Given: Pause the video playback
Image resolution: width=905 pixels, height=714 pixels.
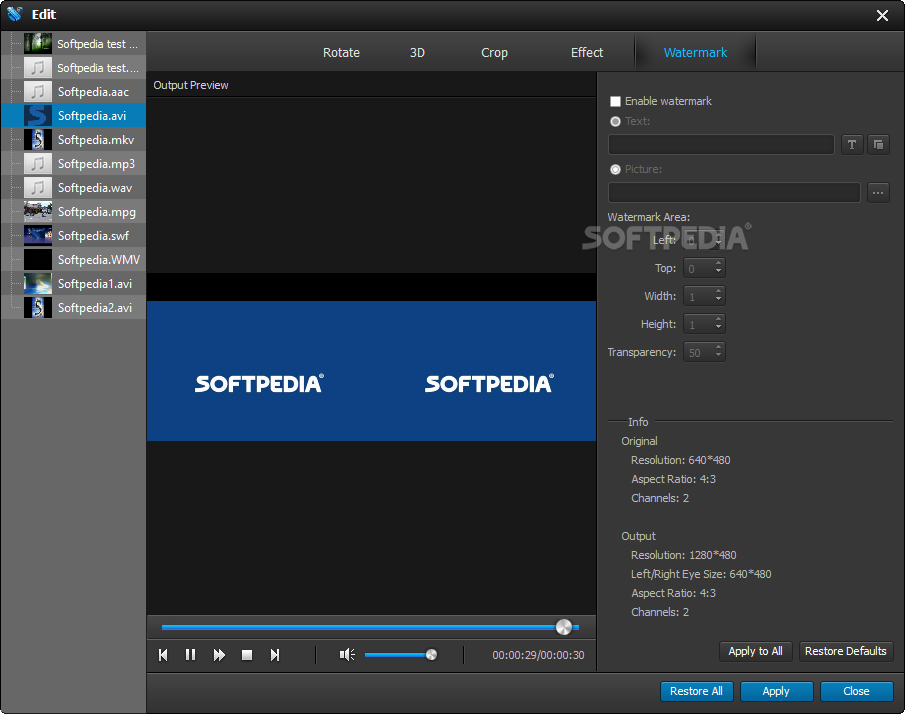Looking at the screenshot, I should coord(190,655).
